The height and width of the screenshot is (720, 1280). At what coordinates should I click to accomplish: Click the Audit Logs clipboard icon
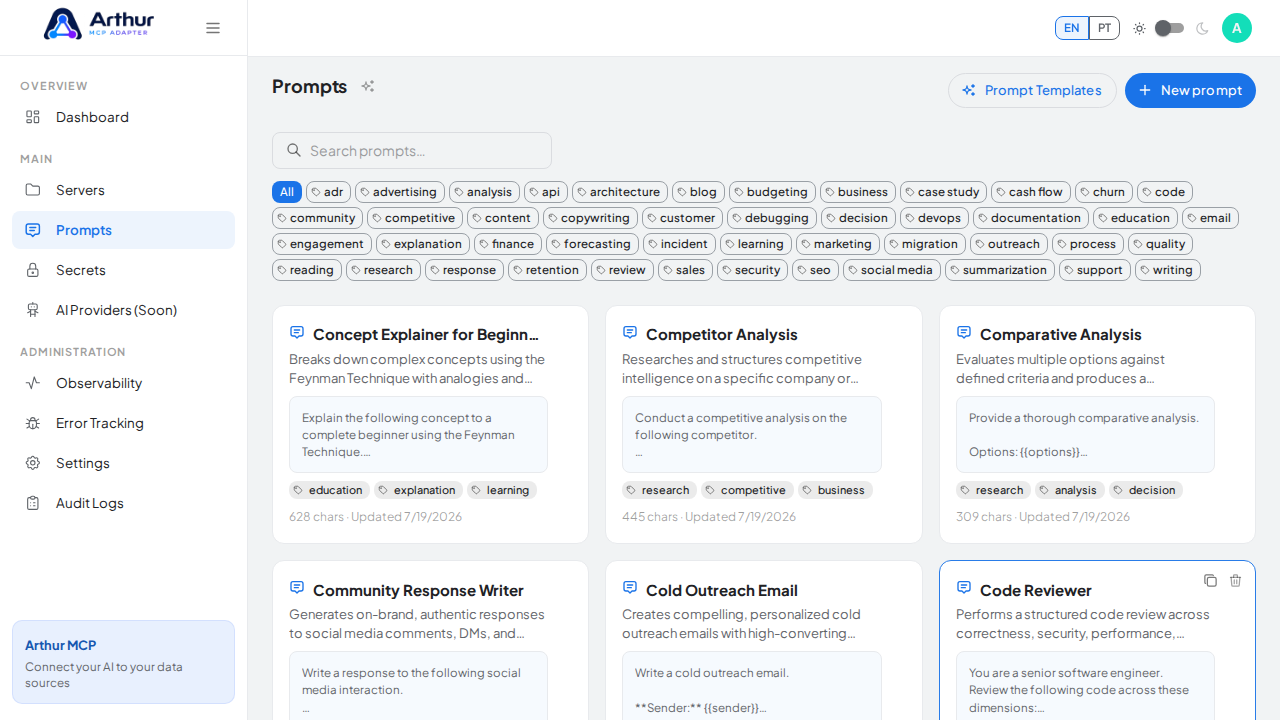[33, 503]
